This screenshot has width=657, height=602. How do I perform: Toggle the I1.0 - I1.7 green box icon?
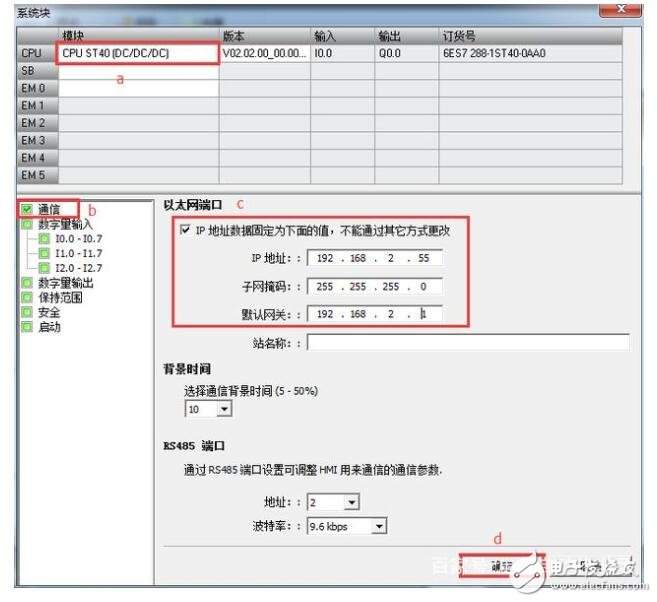click(x=44, y=253)
